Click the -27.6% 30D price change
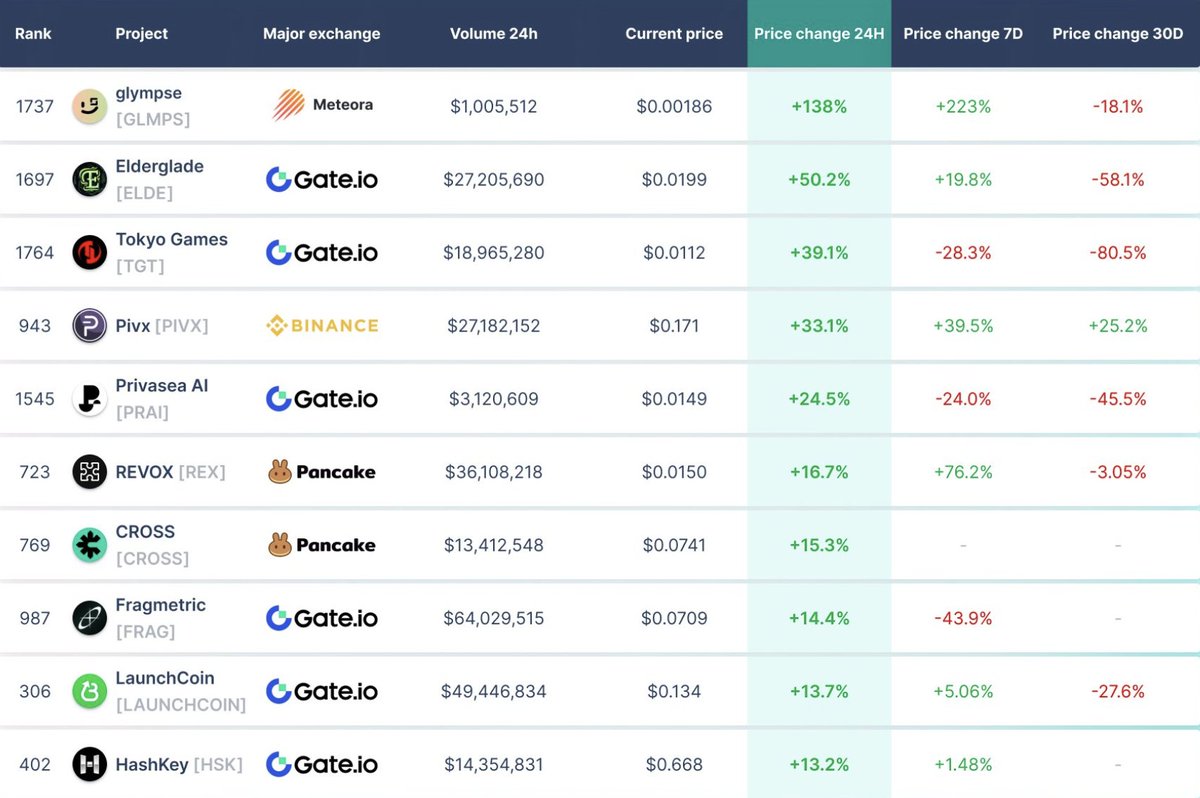 point(1118,691)
